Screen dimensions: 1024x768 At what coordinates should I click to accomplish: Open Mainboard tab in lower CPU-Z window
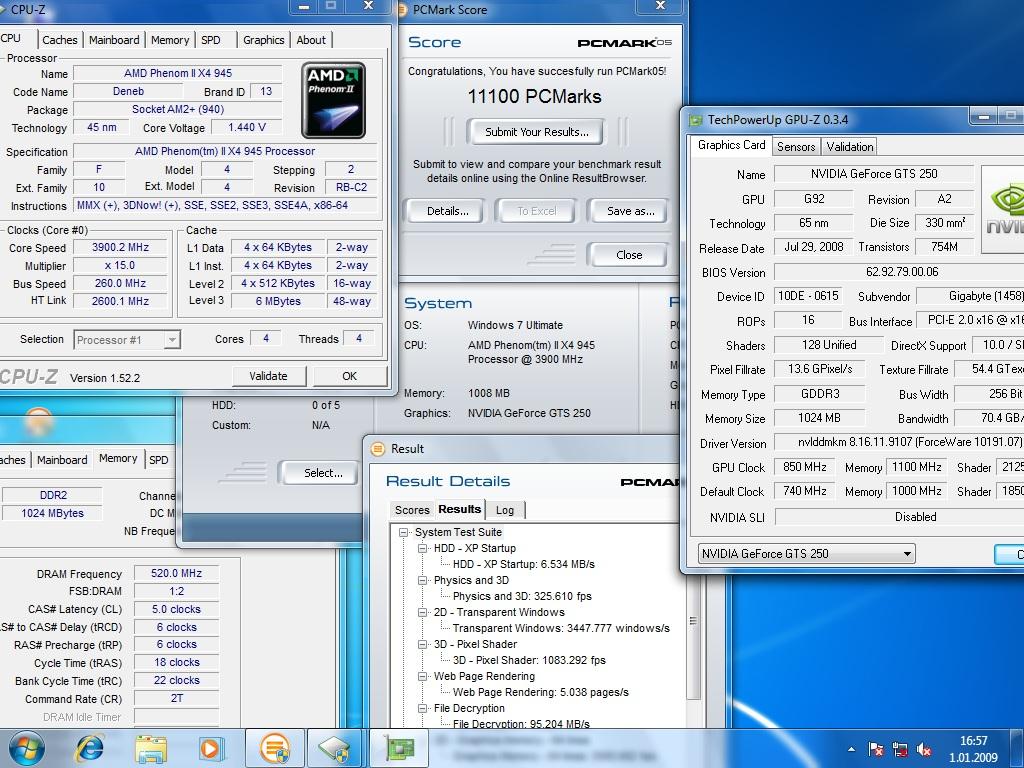(x=62, y=460)
